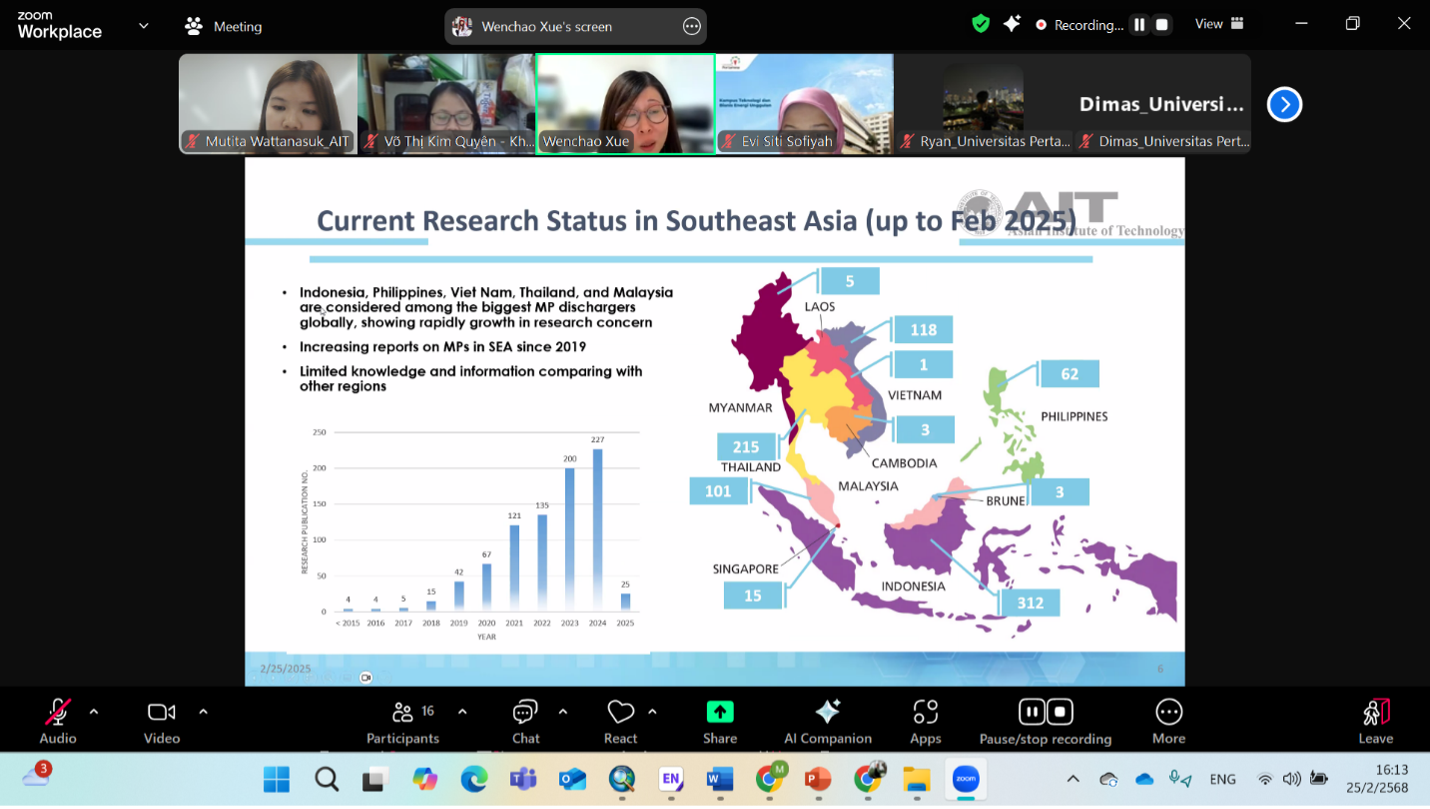
Task: Click the green encryption shield icon
Action: 981,24
